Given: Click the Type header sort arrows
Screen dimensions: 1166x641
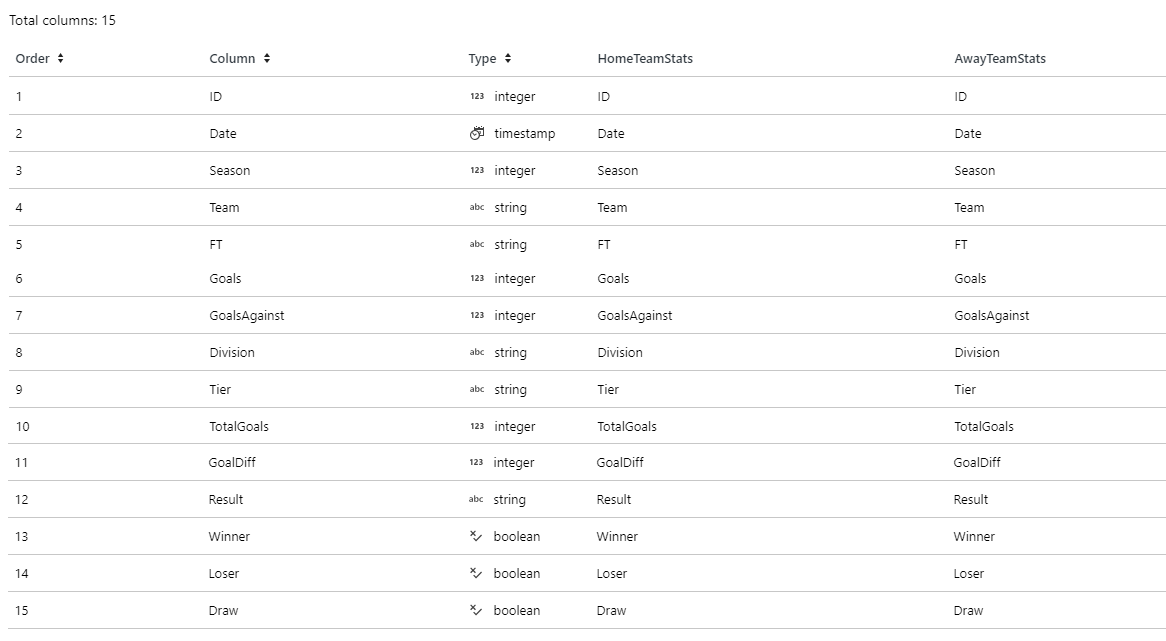Looking at the screenshot, I should [x=508, y=59].
